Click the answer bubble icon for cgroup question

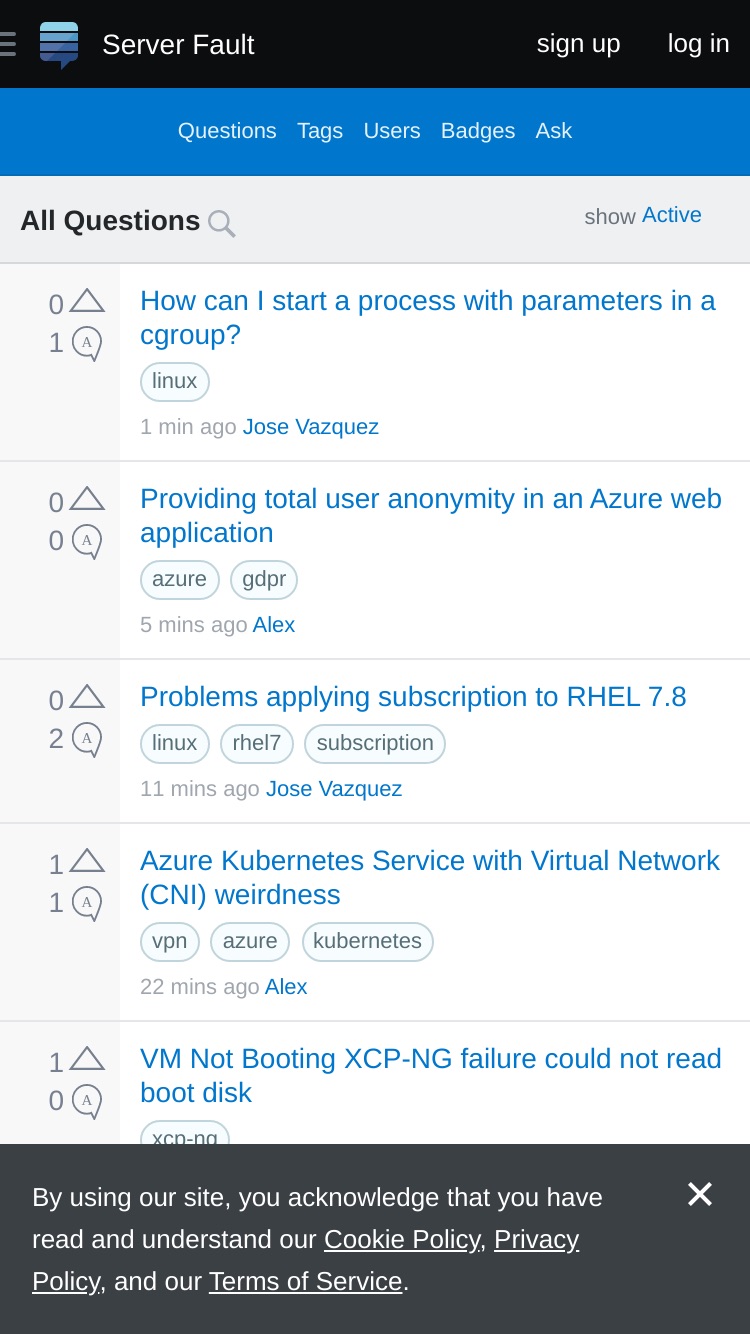87,343
